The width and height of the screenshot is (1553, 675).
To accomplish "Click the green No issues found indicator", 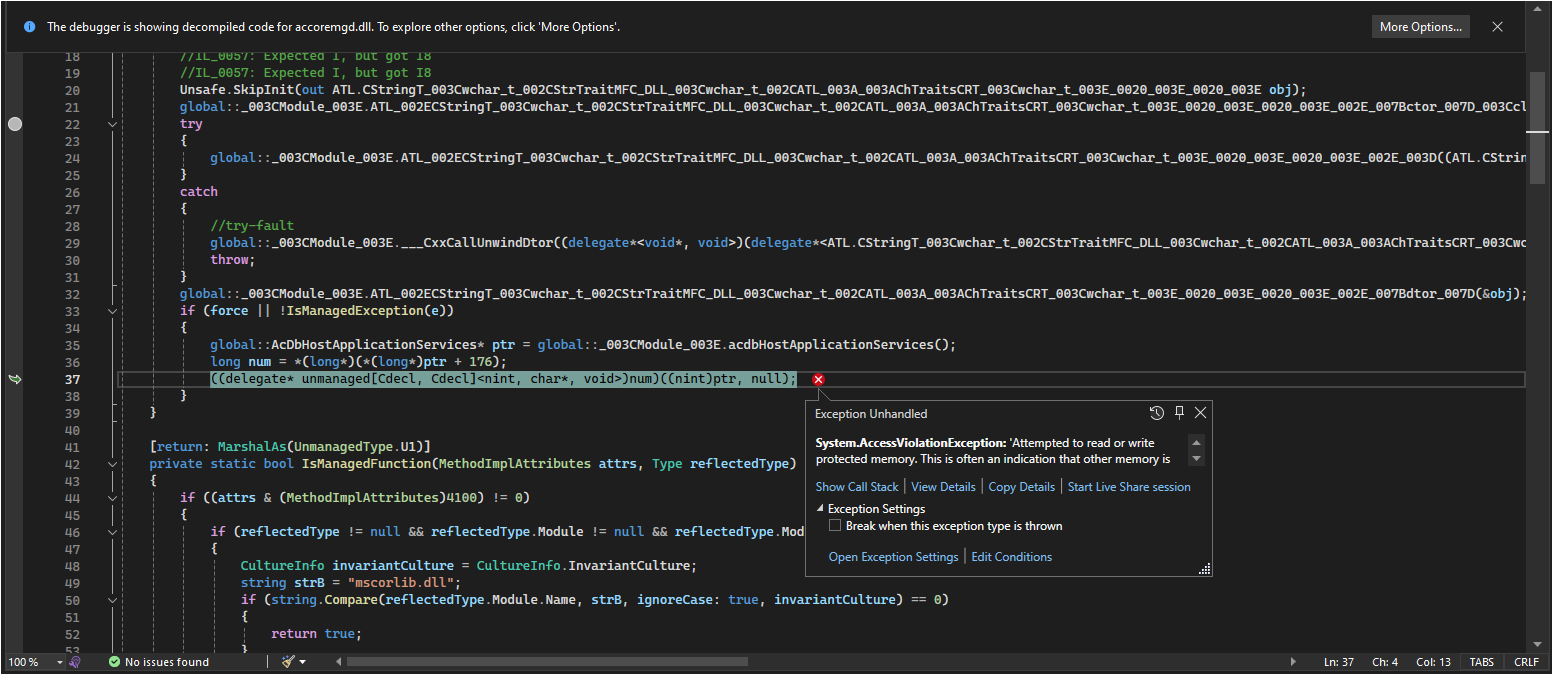I will (x=158, y=661).
